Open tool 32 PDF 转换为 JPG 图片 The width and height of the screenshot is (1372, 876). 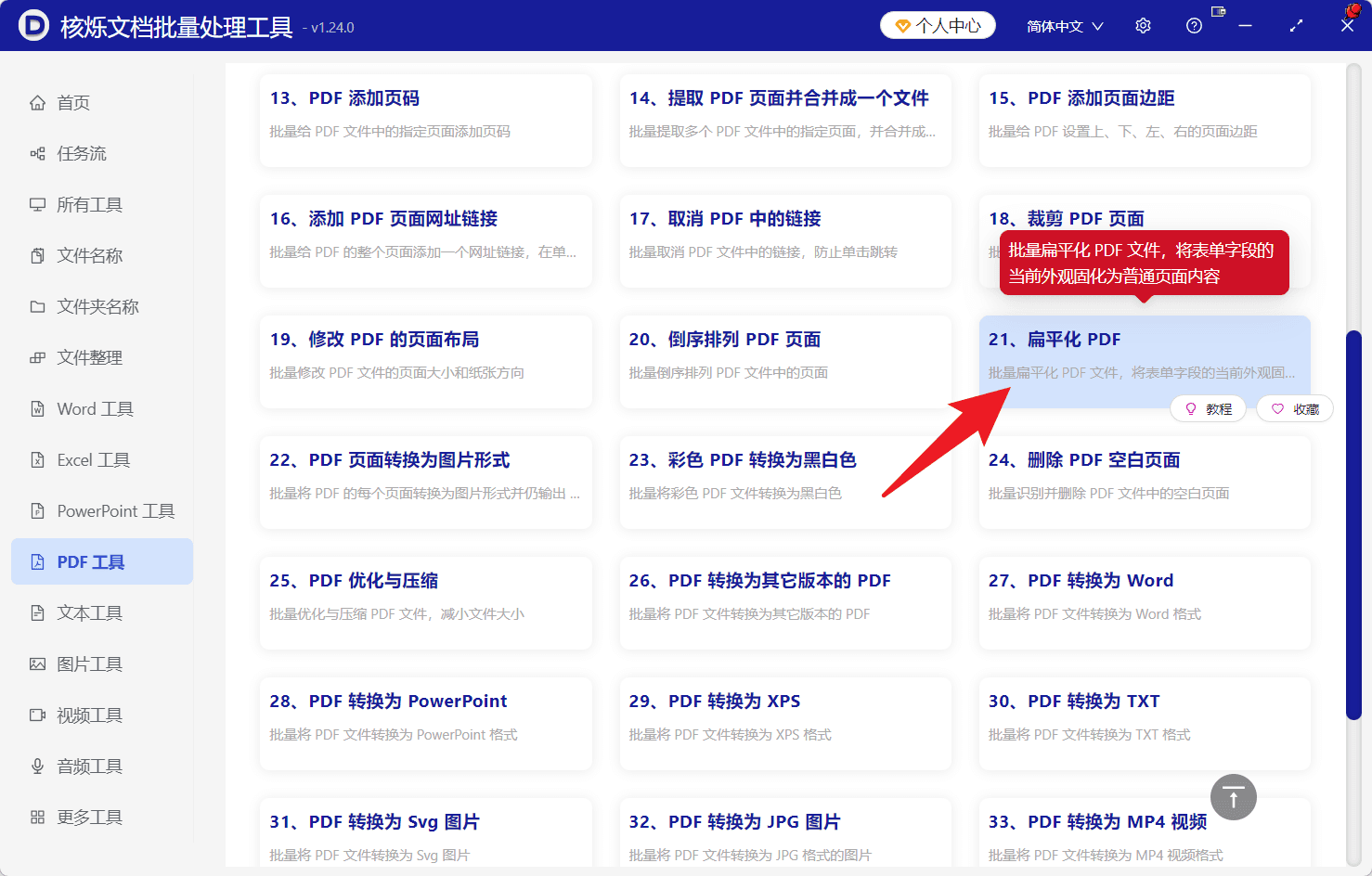point(785,833)
